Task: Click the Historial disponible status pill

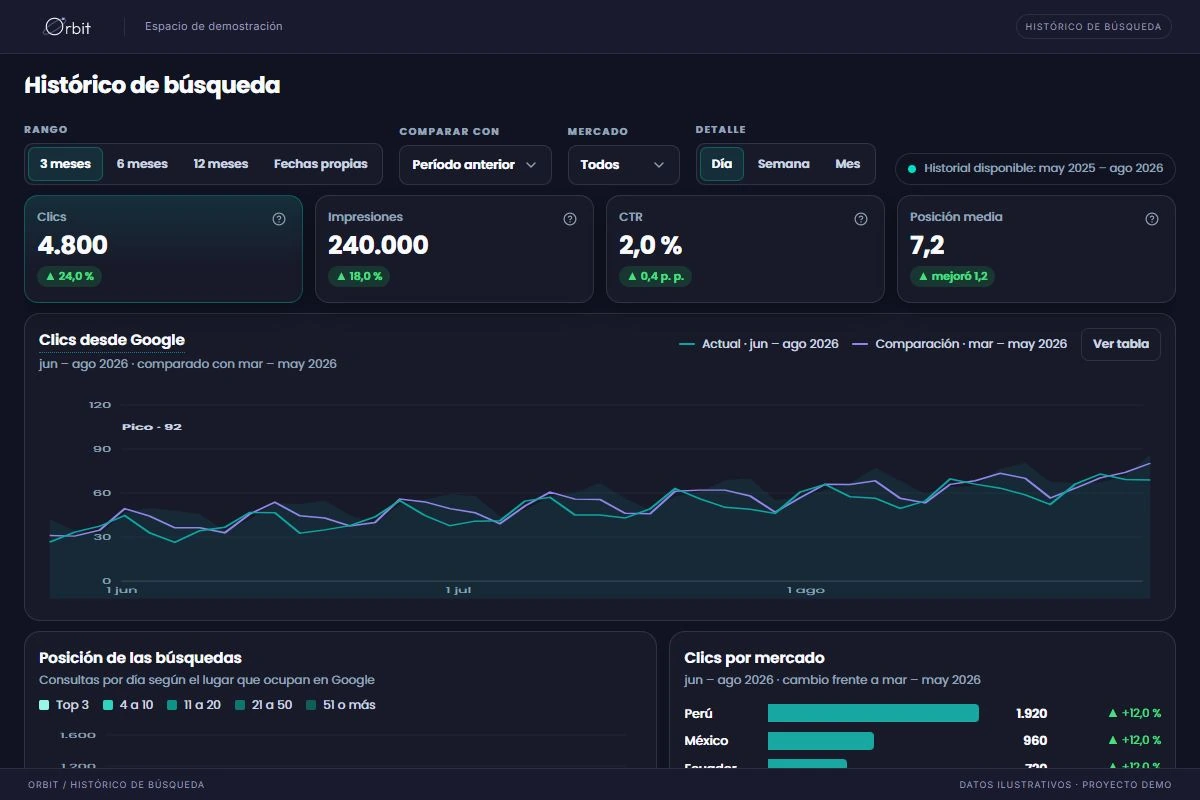Action: pyautogui.click(x=1035, y=169)
